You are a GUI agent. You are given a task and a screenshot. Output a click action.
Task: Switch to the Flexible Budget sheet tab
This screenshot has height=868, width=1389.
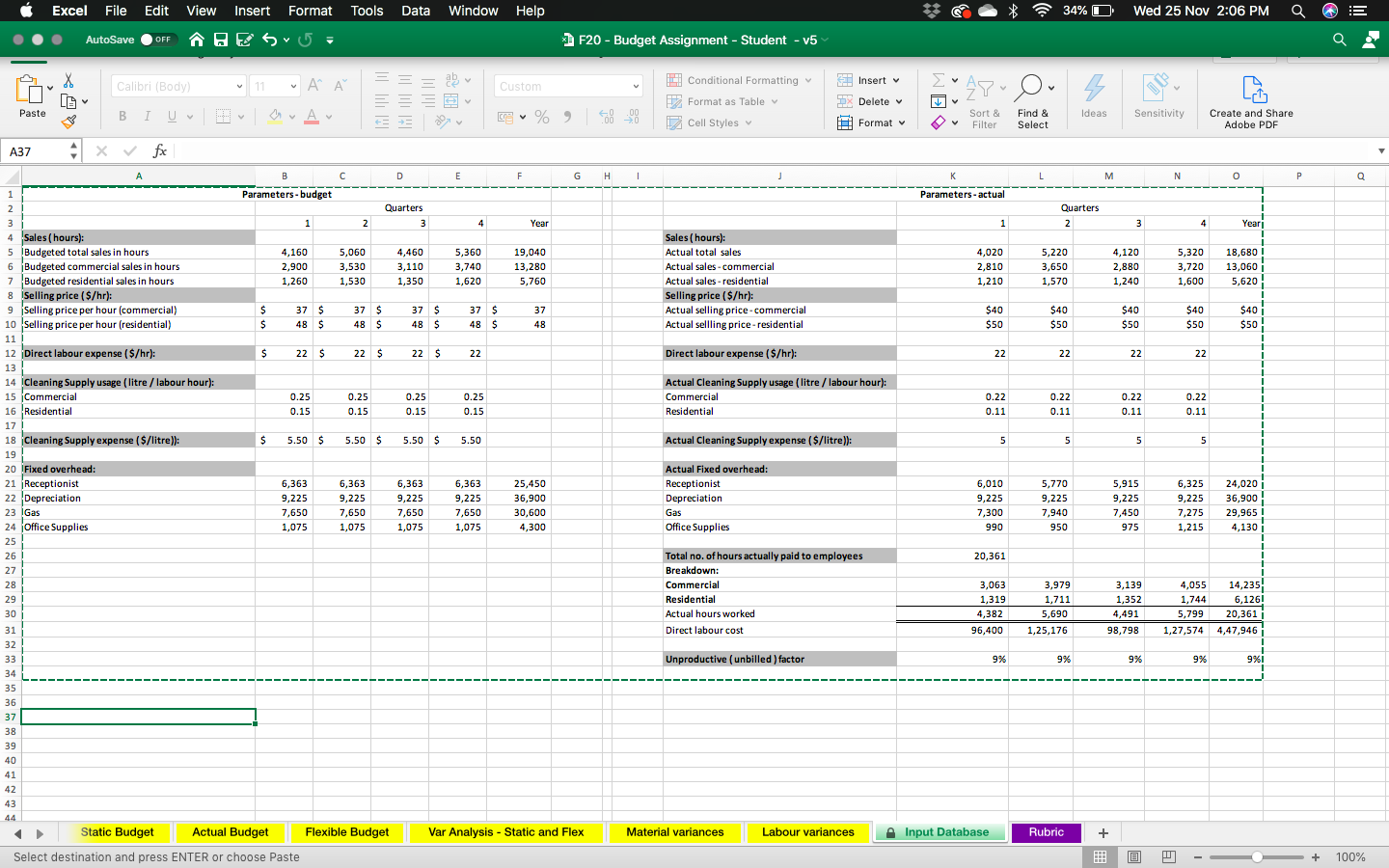pyautogui.click(x=347, y=832)
